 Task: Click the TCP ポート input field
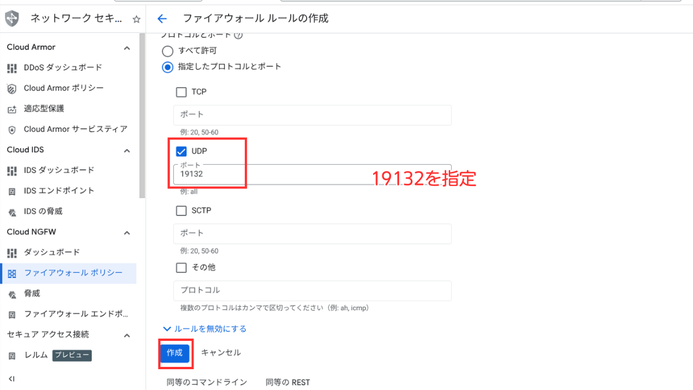coord(312,115)
